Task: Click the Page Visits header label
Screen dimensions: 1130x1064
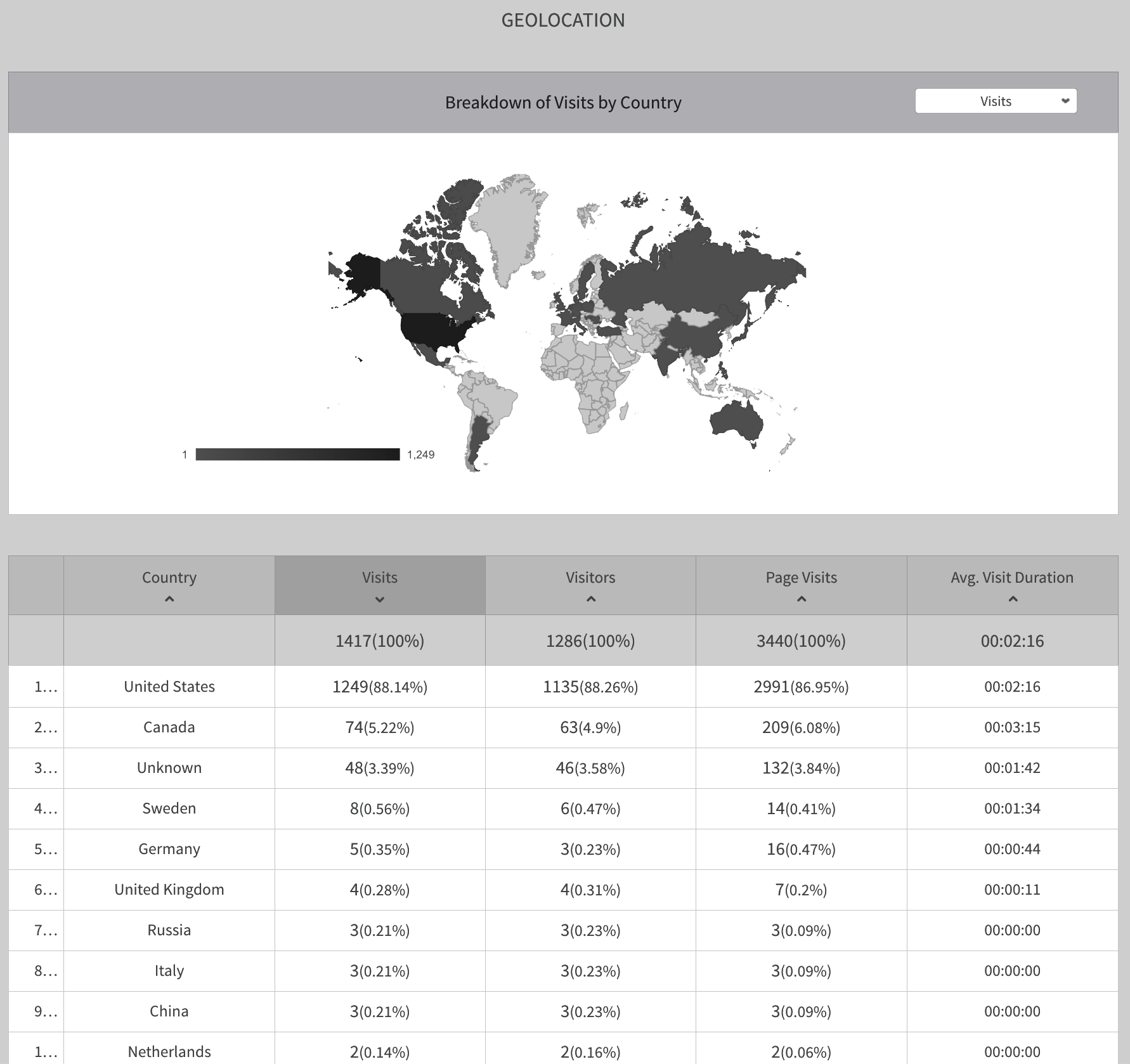Action: (x=802, y=578)
